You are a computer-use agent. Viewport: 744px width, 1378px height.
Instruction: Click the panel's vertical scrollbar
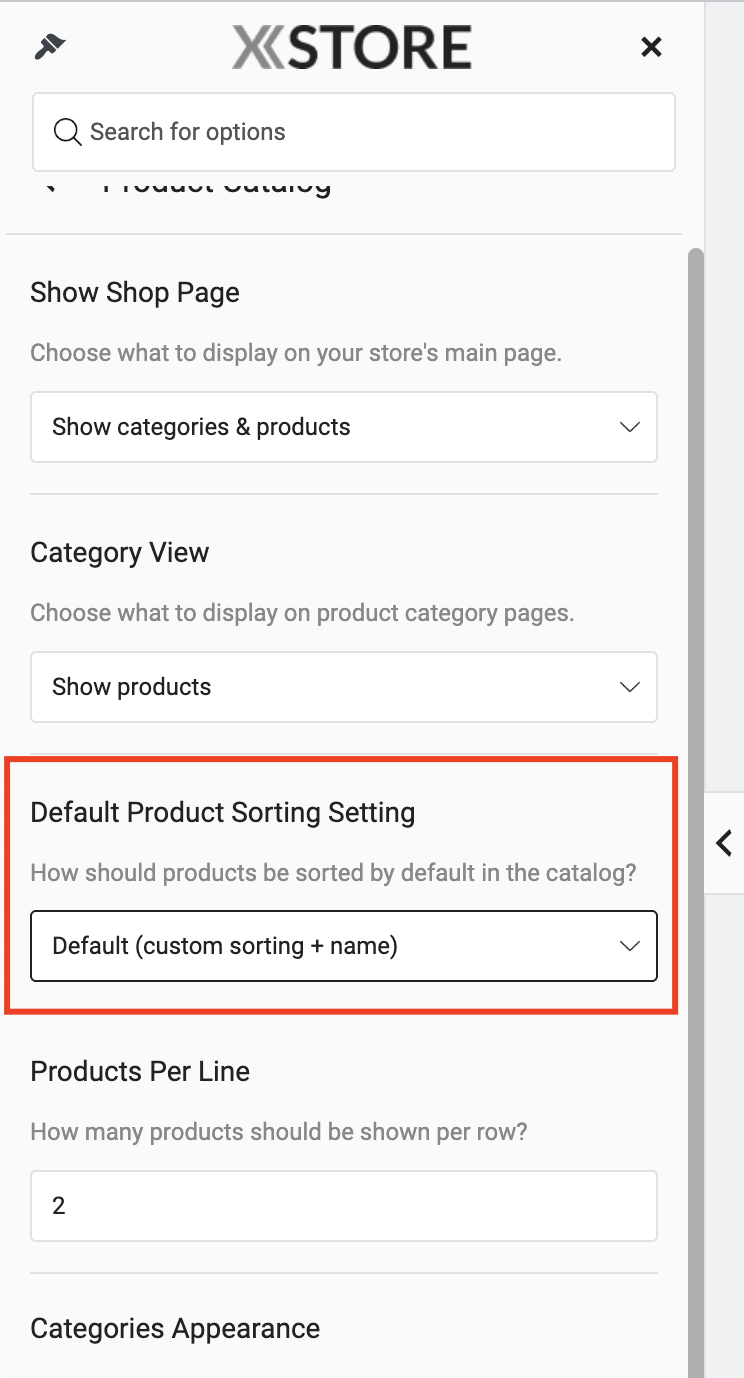696,800
